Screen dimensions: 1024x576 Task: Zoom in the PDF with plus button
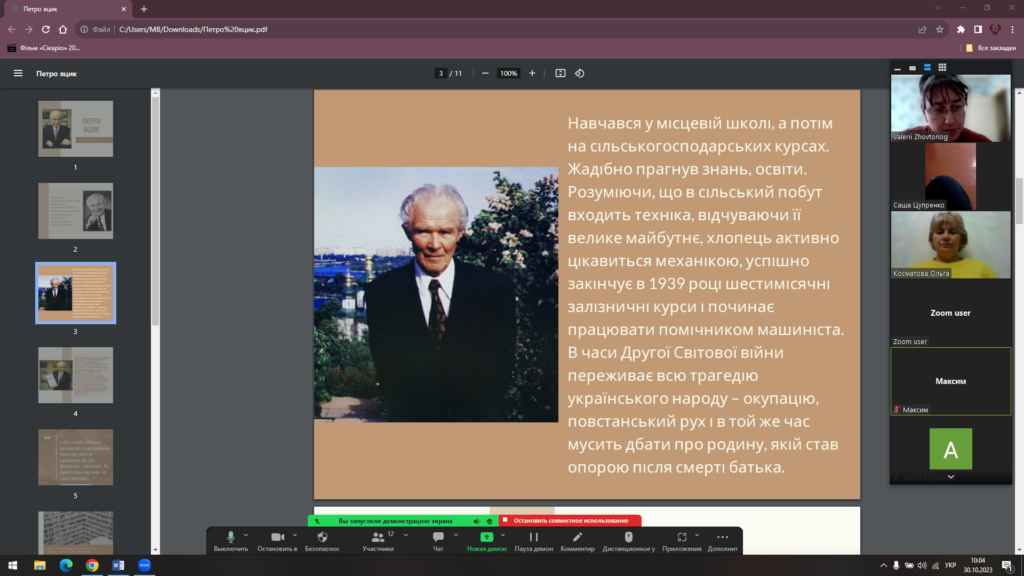click(x=532, y=73)
